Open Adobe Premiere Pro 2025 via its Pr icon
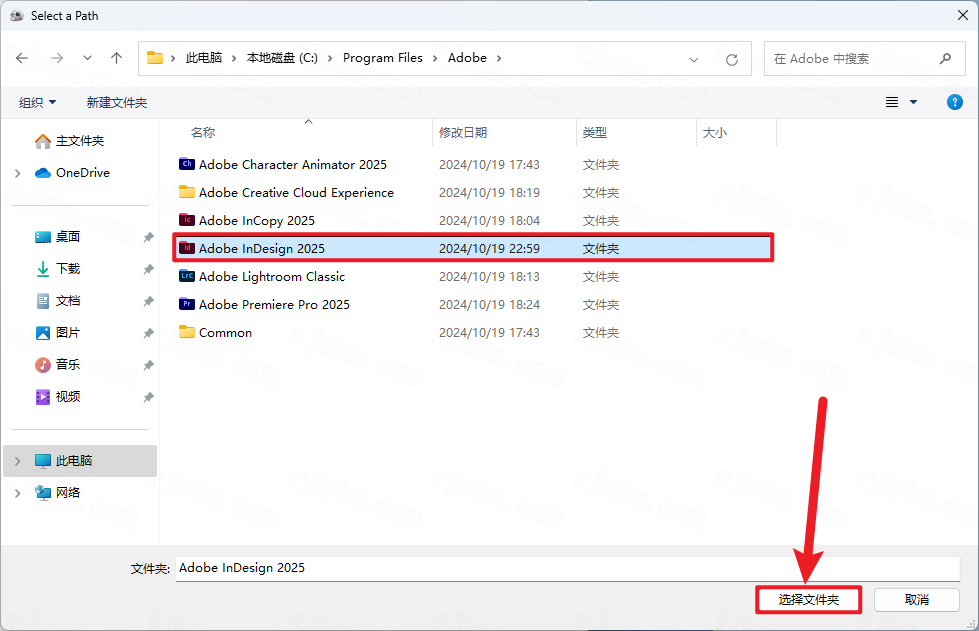 (186, 304)
